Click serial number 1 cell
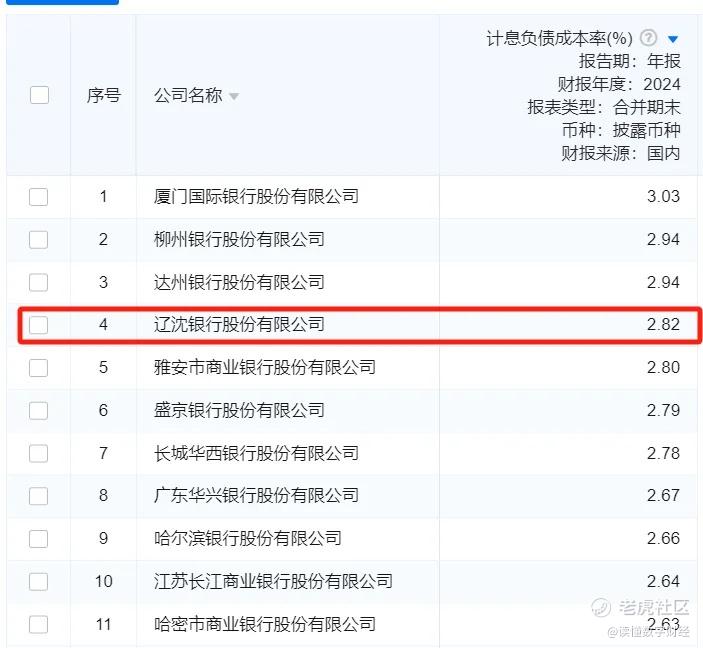 tap(104, 196)
